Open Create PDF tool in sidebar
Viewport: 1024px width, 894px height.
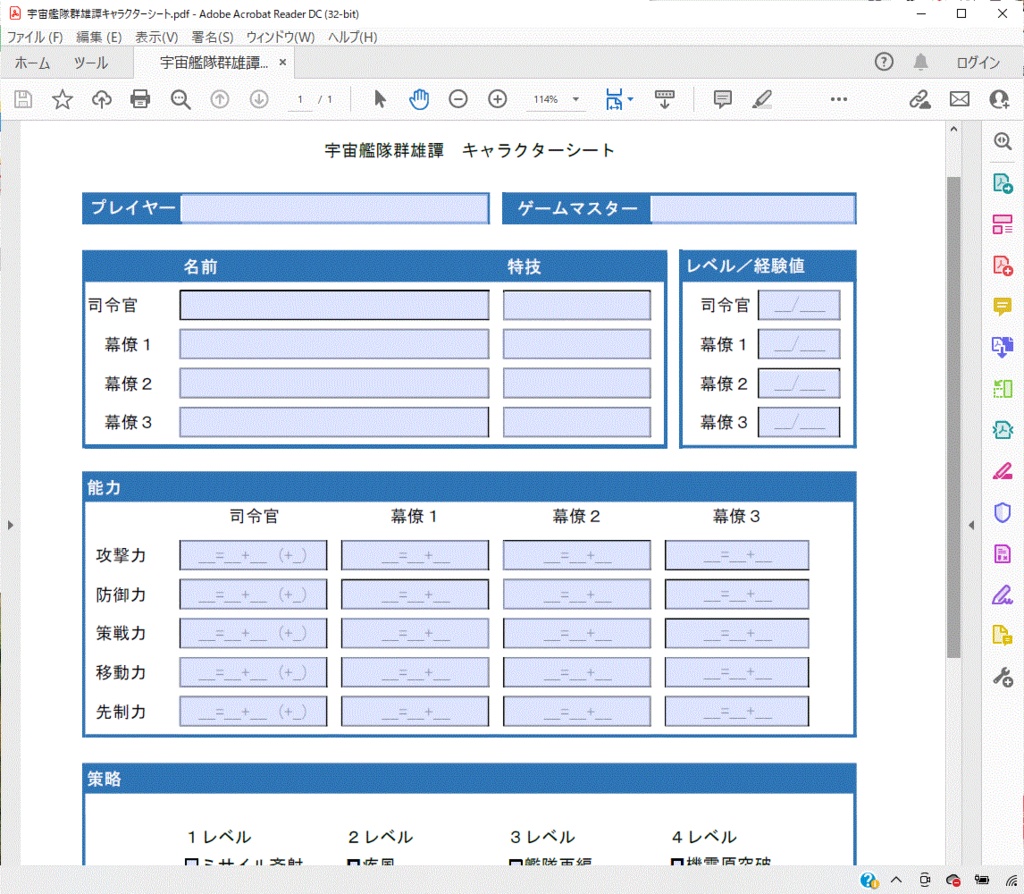[x=1002, y=265]
